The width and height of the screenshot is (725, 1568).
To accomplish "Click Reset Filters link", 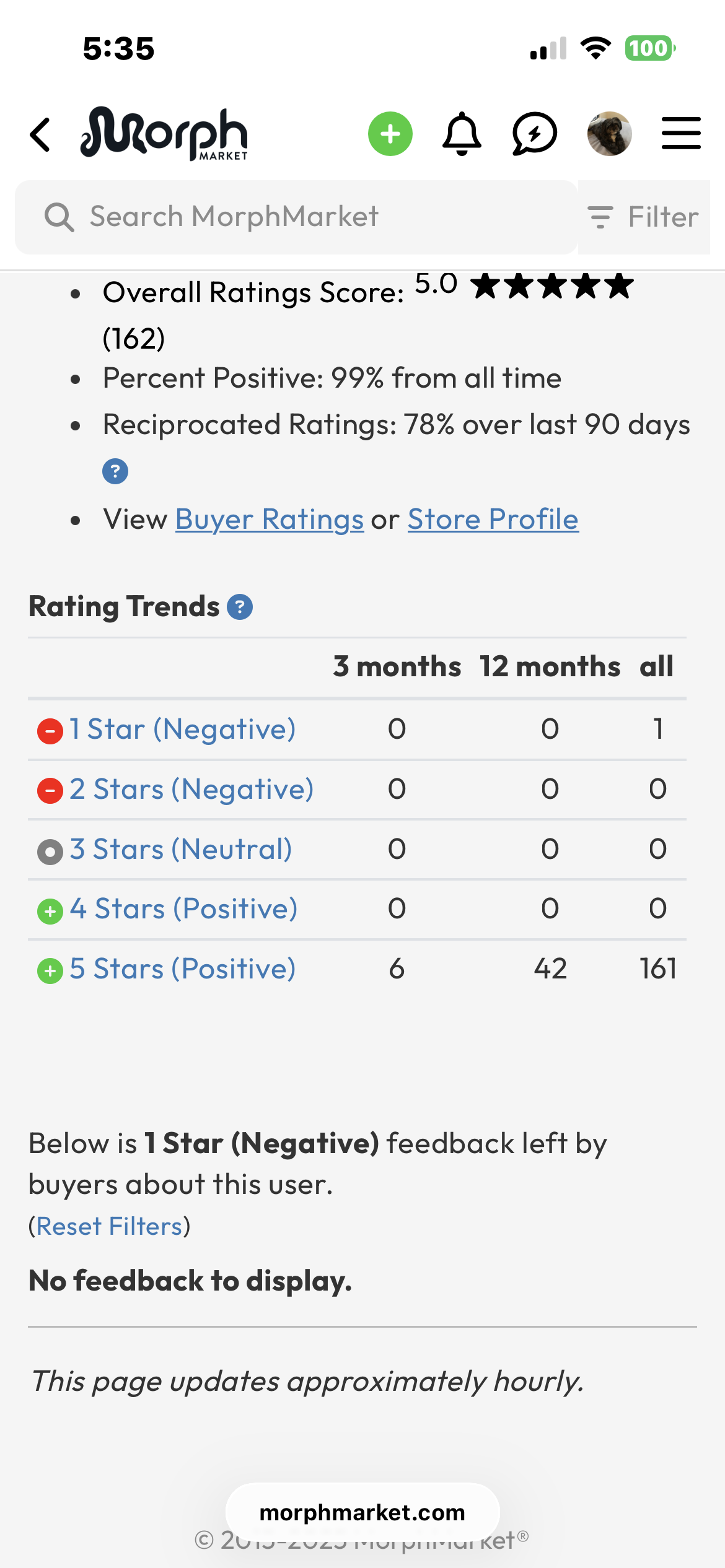I will pyautogui.click(x=110, y=1227).
